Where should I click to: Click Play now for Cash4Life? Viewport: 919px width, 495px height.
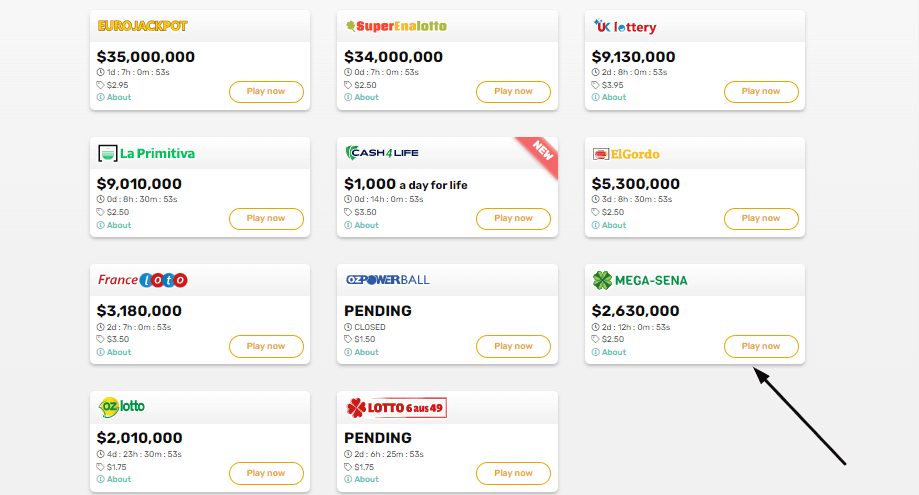(513, 219)
